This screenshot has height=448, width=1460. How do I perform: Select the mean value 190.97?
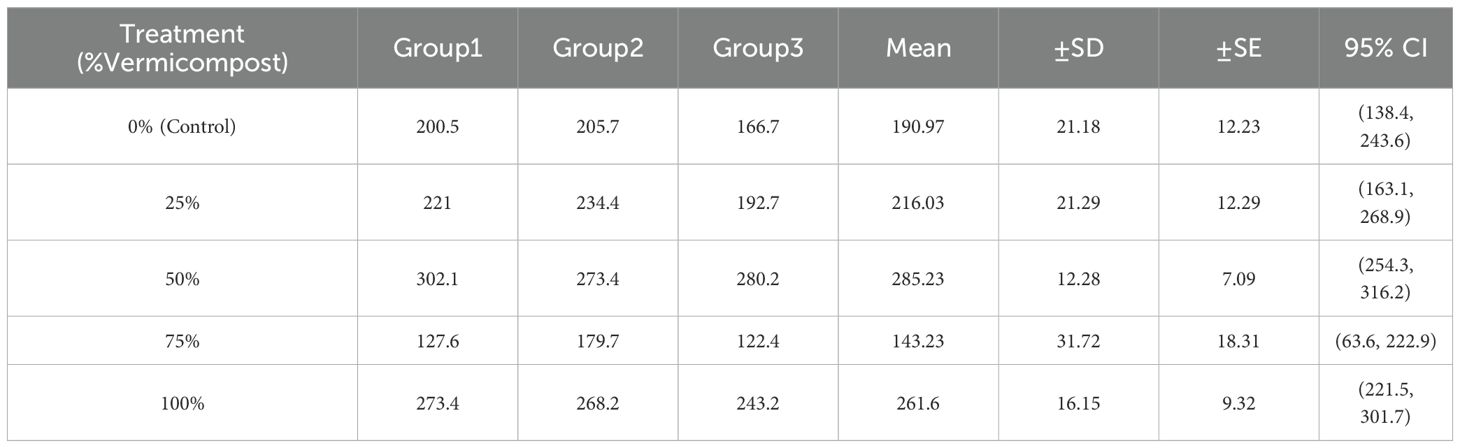point(918,127)
